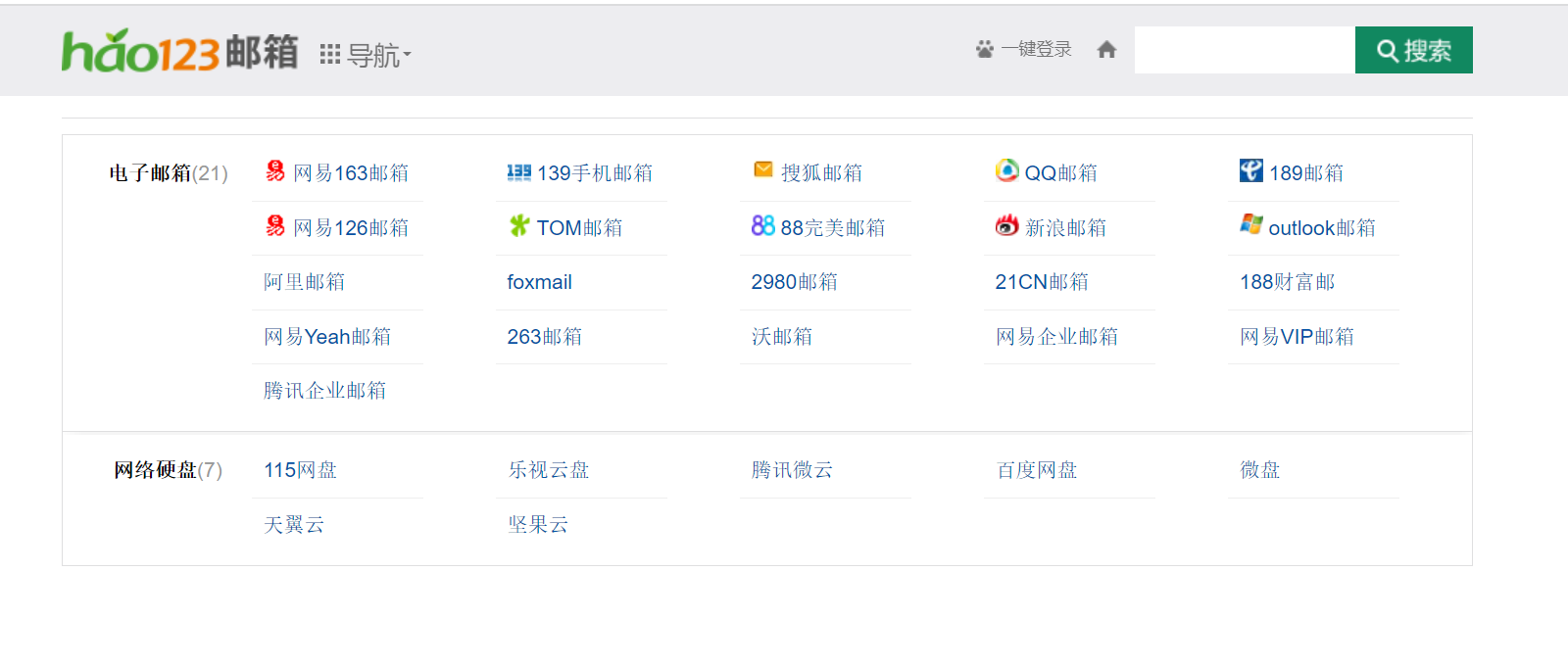
Task: Open 188财富邮 link
Action: click(1287, 282)
